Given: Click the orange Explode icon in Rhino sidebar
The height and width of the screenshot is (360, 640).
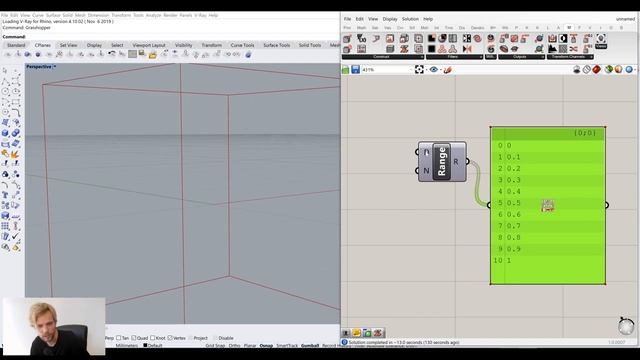Looking at the screenshot, I should point(15,154).
